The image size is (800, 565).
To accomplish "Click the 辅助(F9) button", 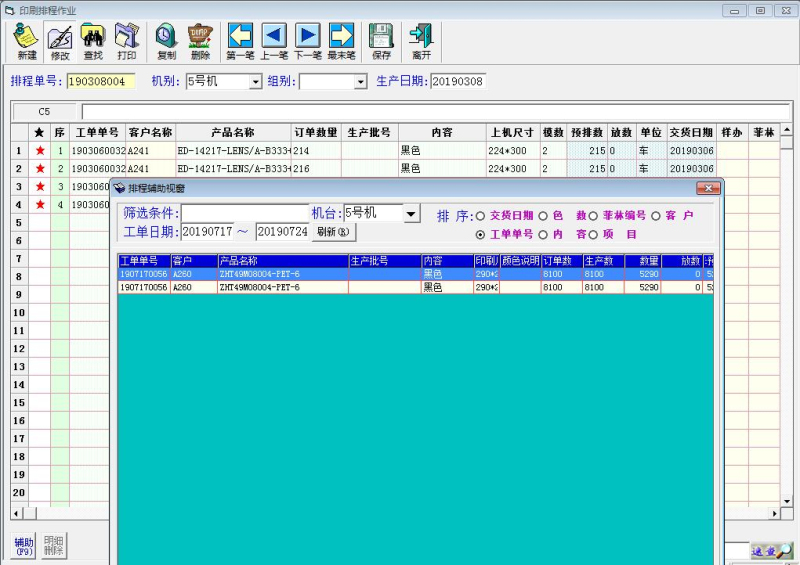I will tap(23, 546).
